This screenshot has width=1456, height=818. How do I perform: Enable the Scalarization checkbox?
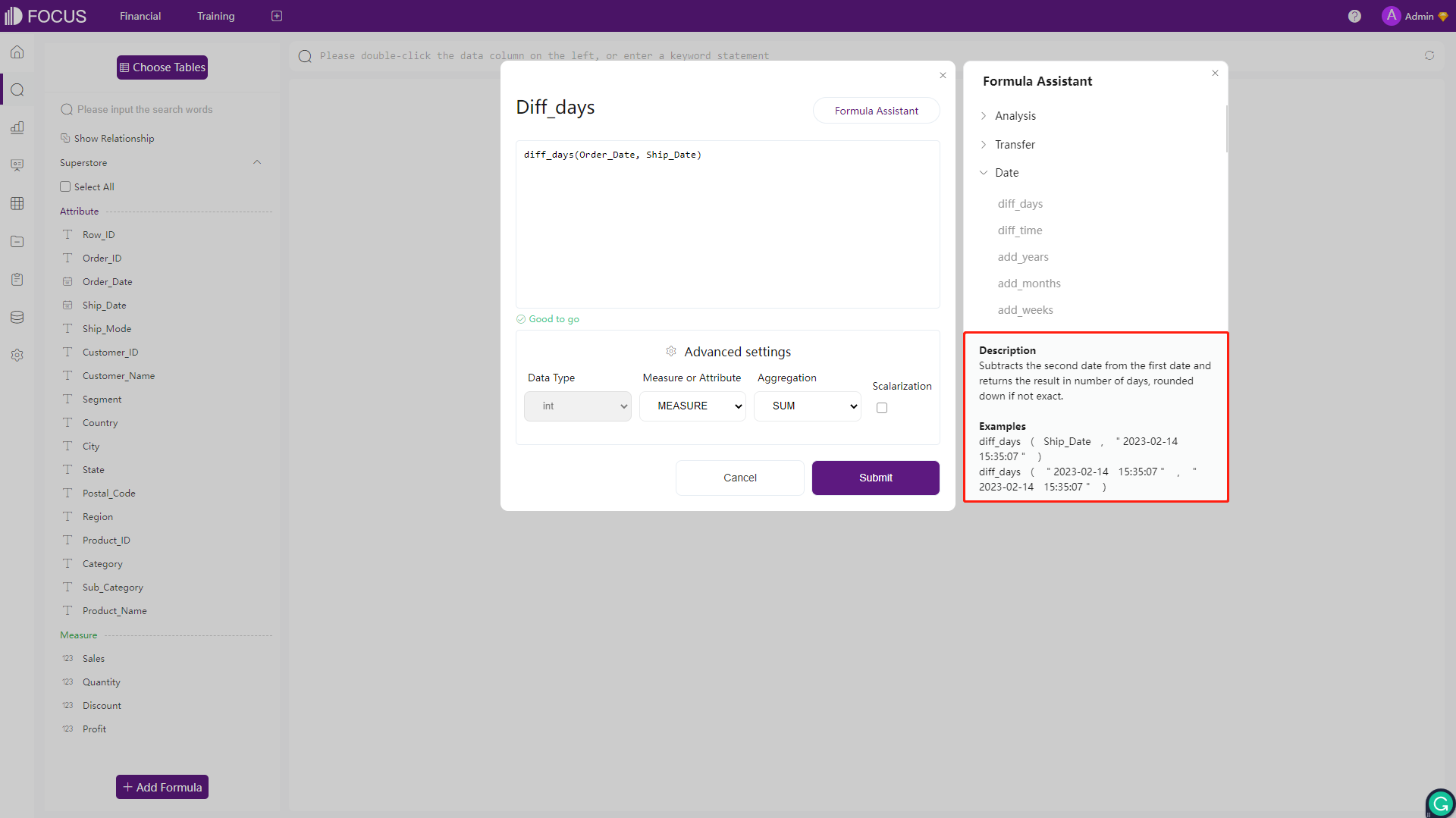(x=882, y=408)
